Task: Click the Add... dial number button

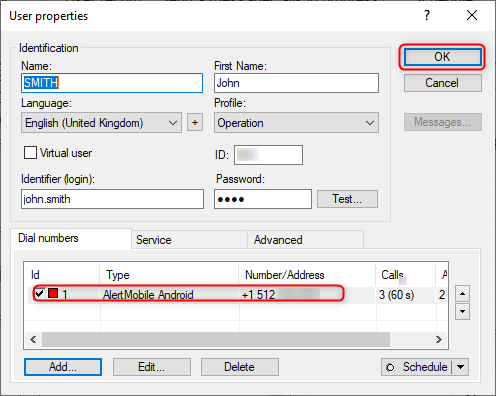Action: (63, 367)
